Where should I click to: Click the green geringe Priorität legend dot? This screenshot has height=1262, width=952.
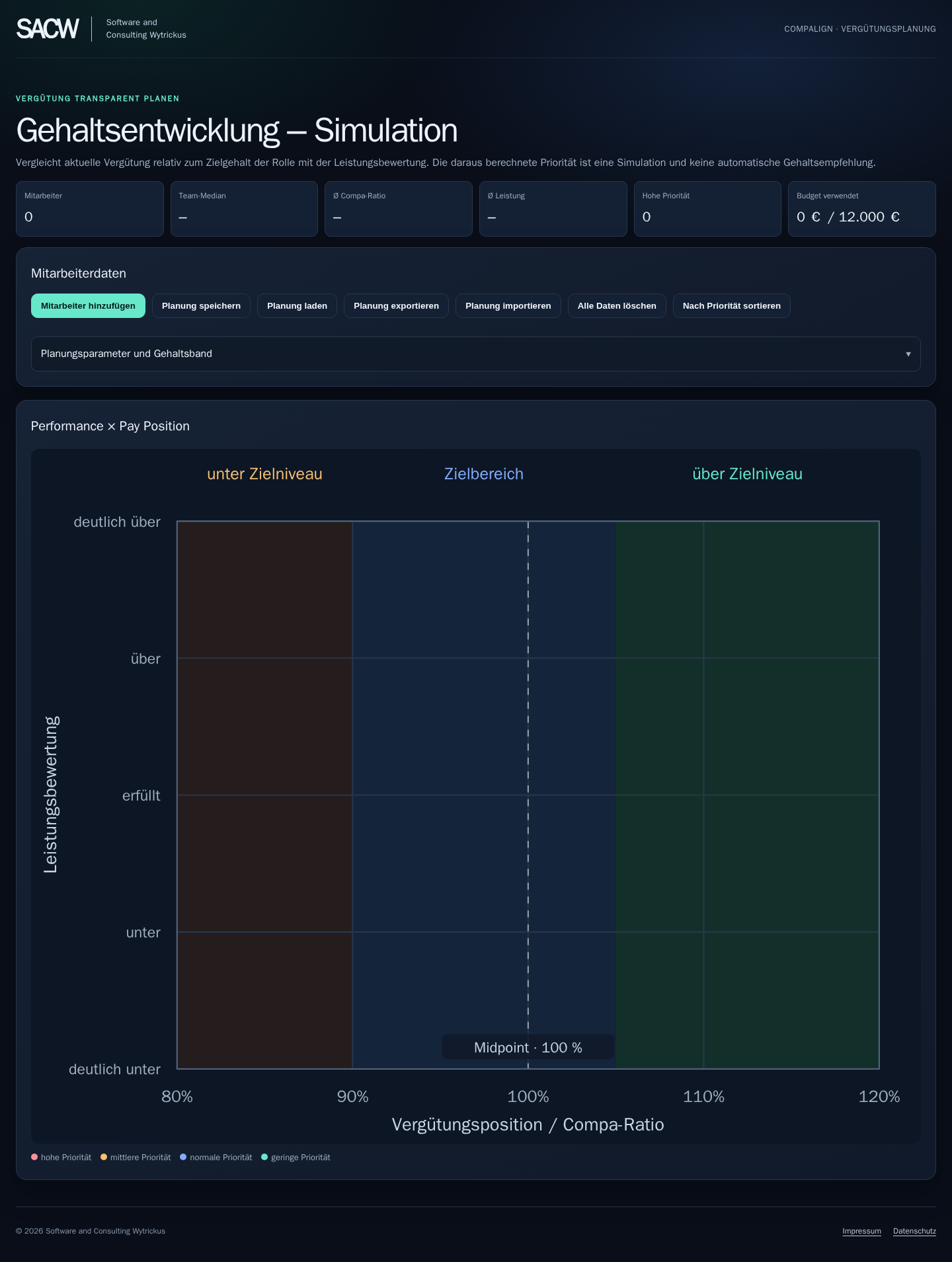pyautogui.click(x=264, y=1157)
